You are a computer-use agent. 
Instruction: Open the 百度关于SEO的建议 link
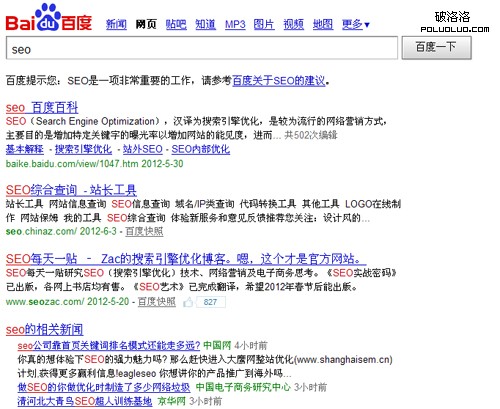click(x=279, y=81)
